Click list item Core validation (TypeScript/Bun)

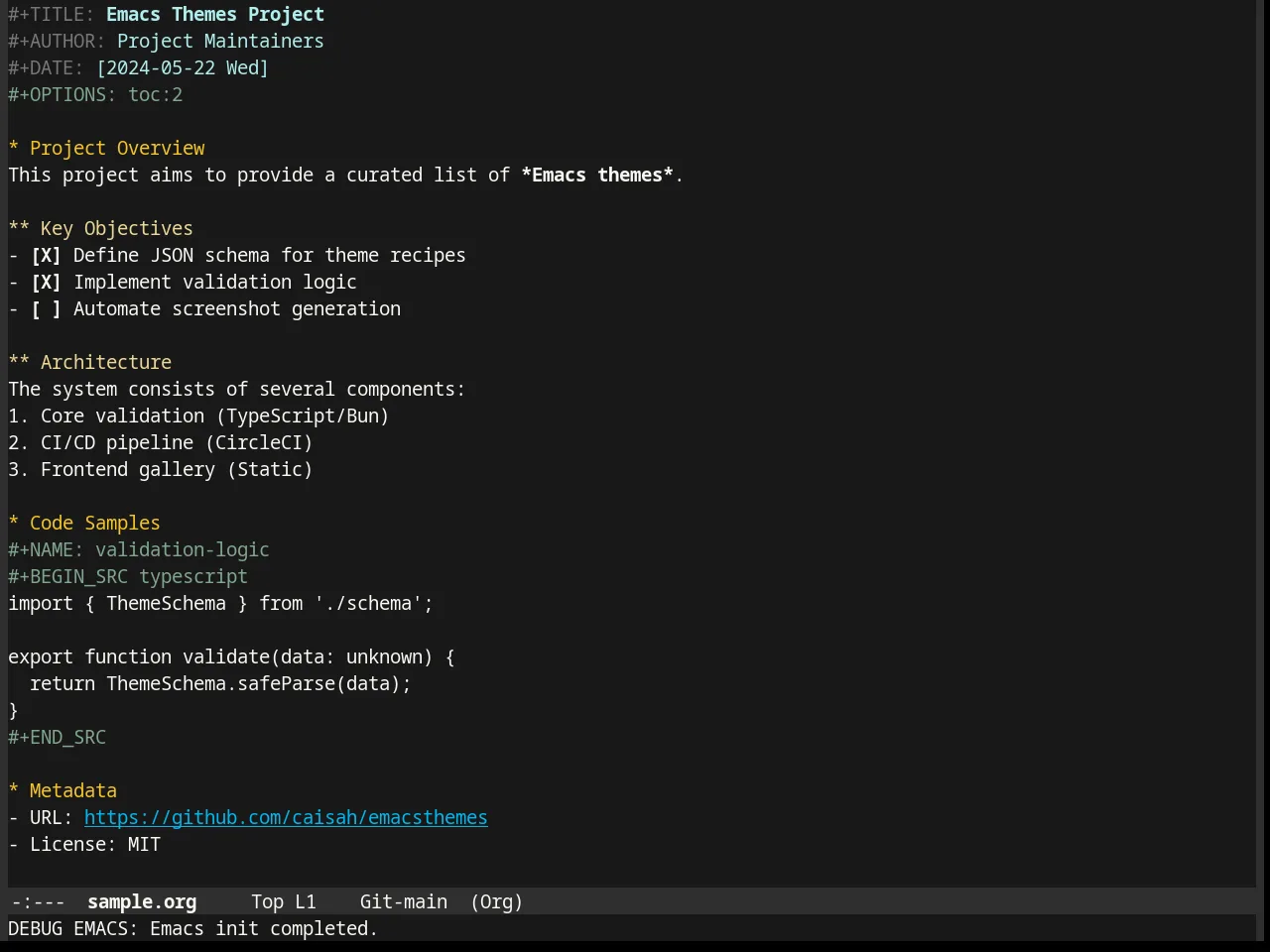(198, 416)
